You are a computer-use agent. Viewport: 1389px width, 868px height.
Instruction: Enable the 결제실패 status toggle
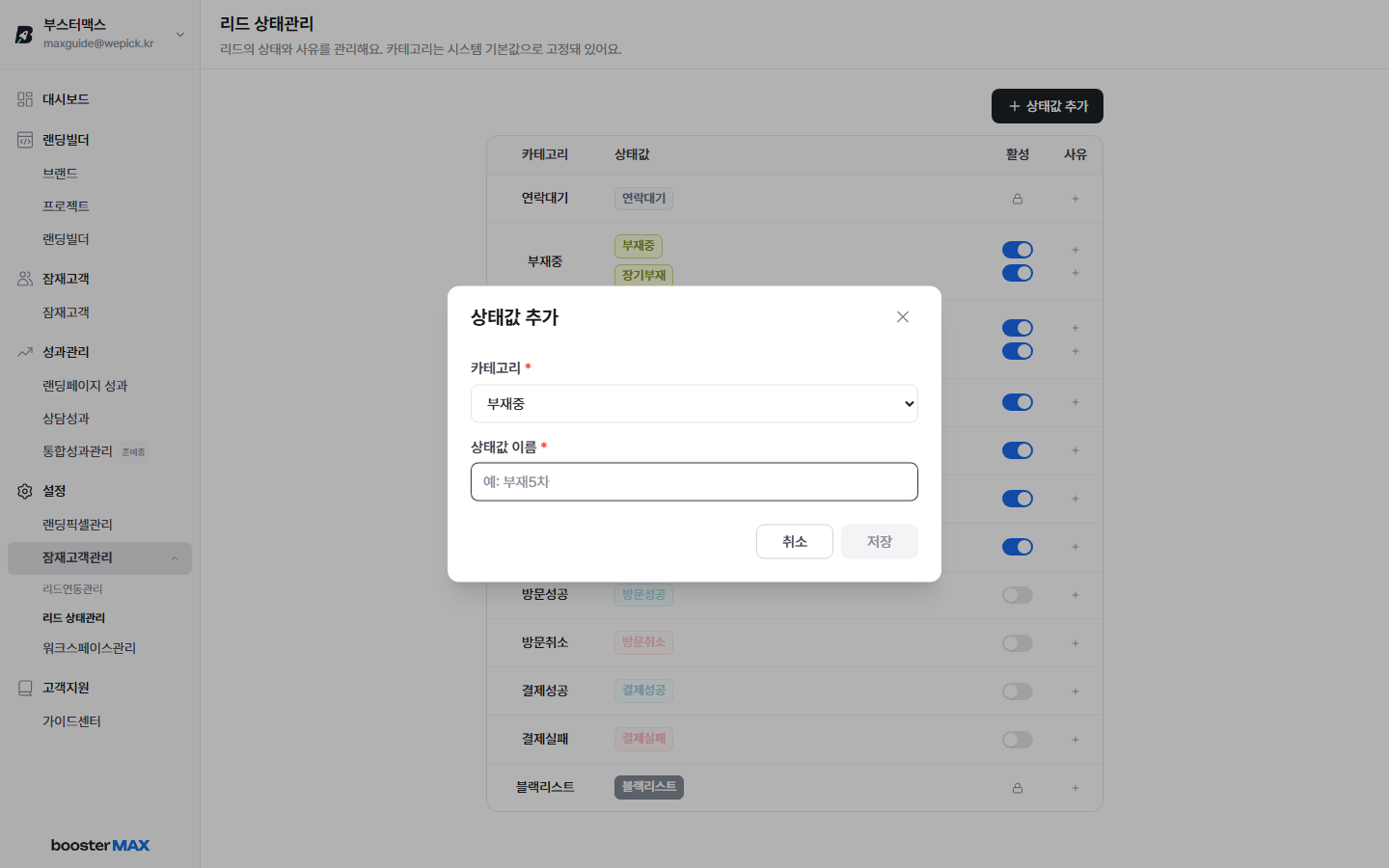(x=1018, y=740)
